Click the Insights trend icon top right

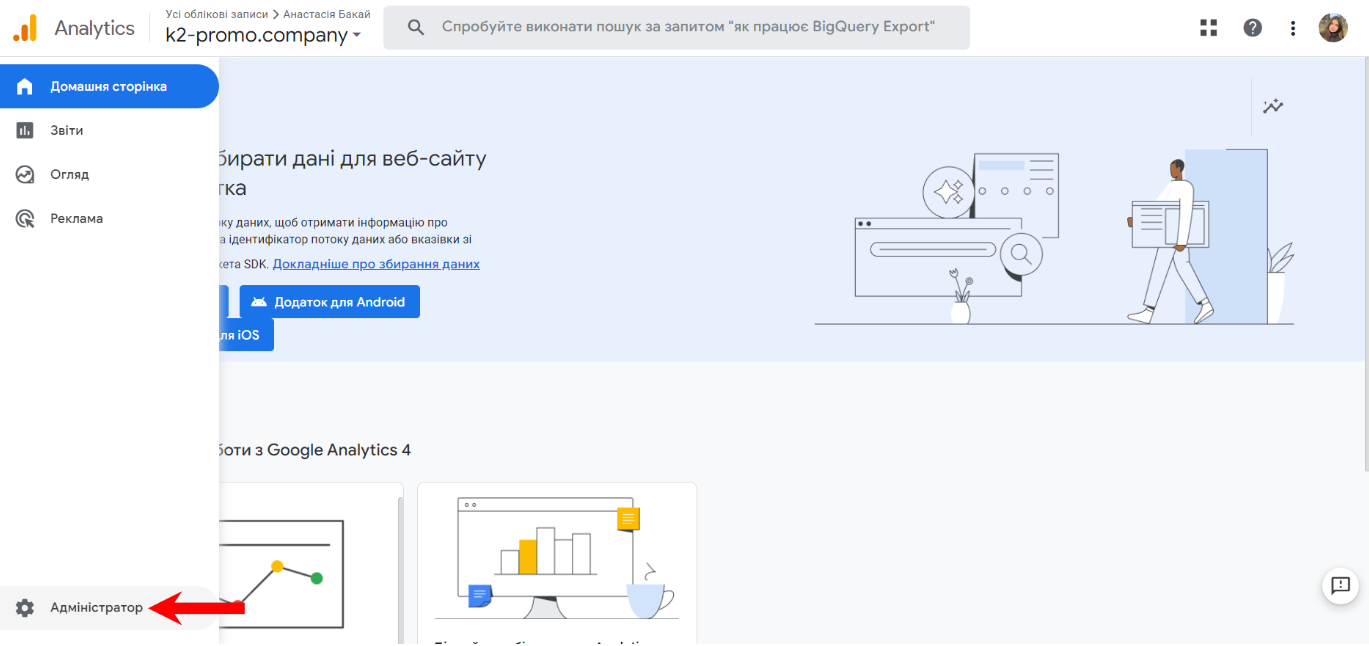[1273, 104]
